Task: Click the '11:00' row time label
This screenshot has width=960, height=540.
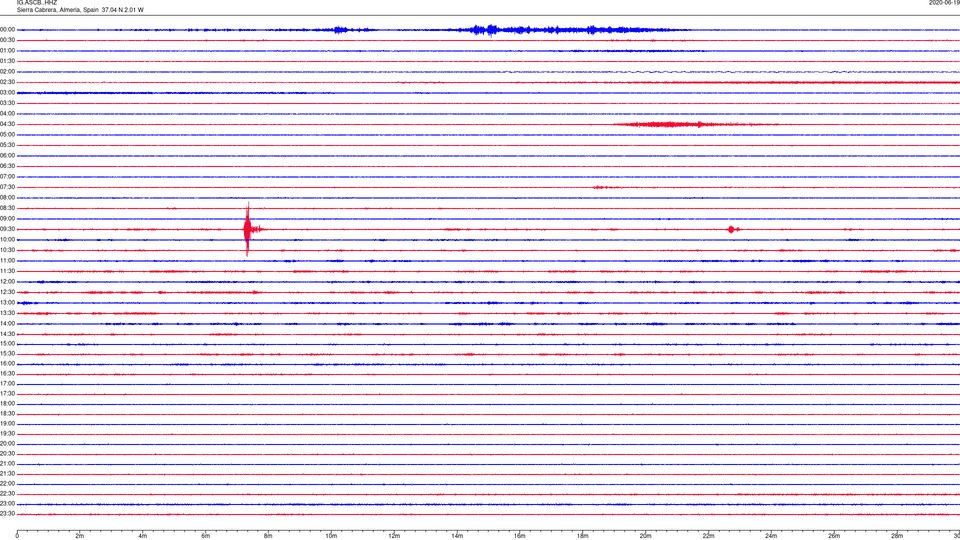Action: 7,261
